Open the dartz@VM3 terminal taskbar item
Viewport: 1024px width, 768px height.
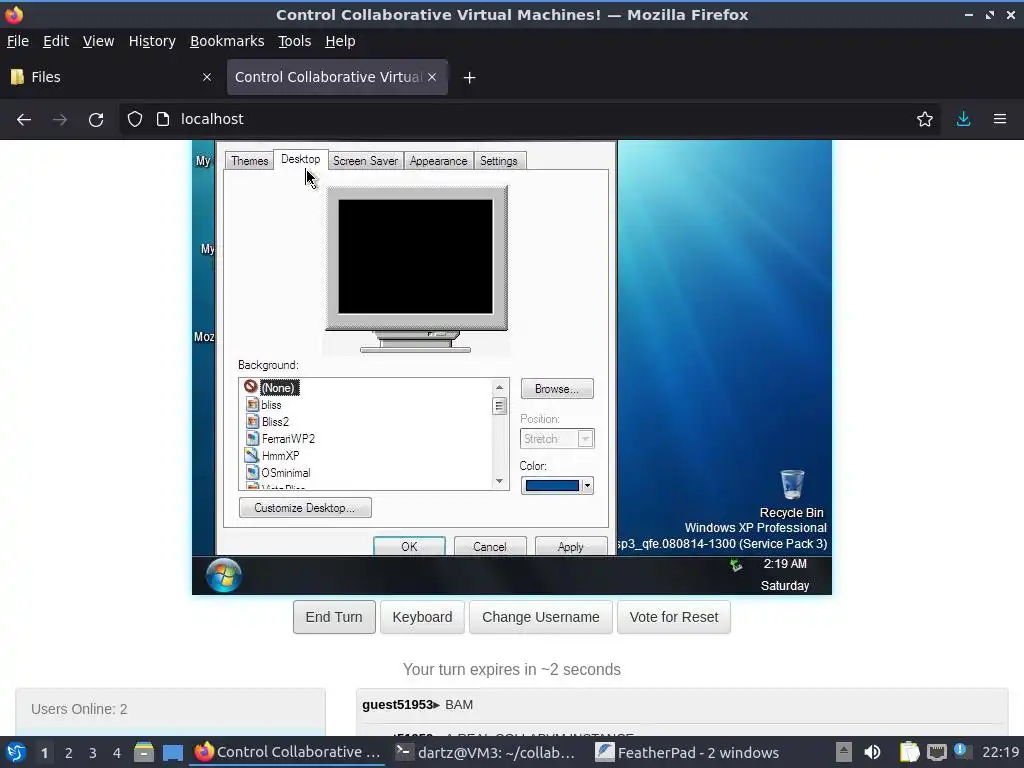pos(487,752)
